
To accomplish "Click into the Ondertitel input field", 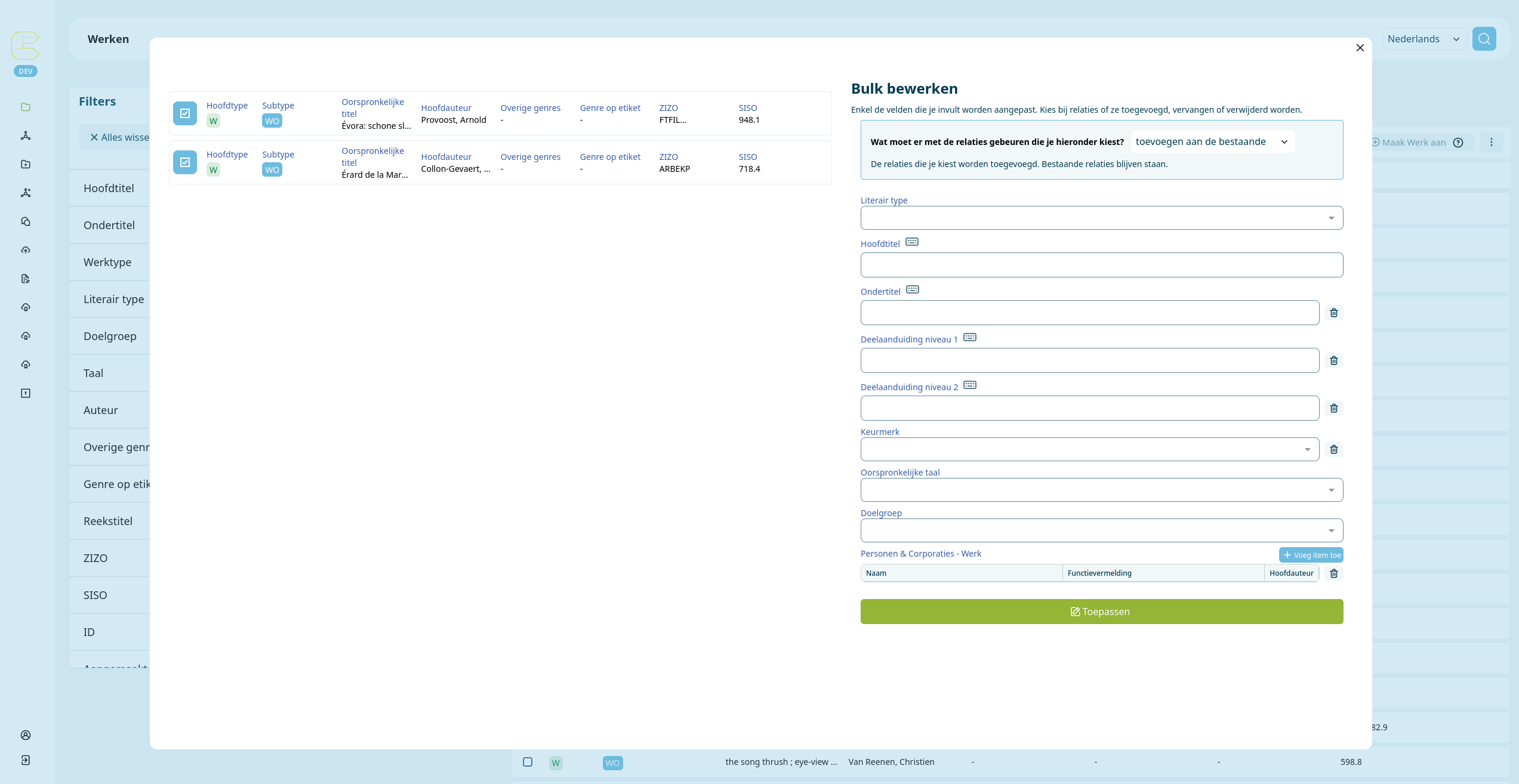I will 1090,313.
